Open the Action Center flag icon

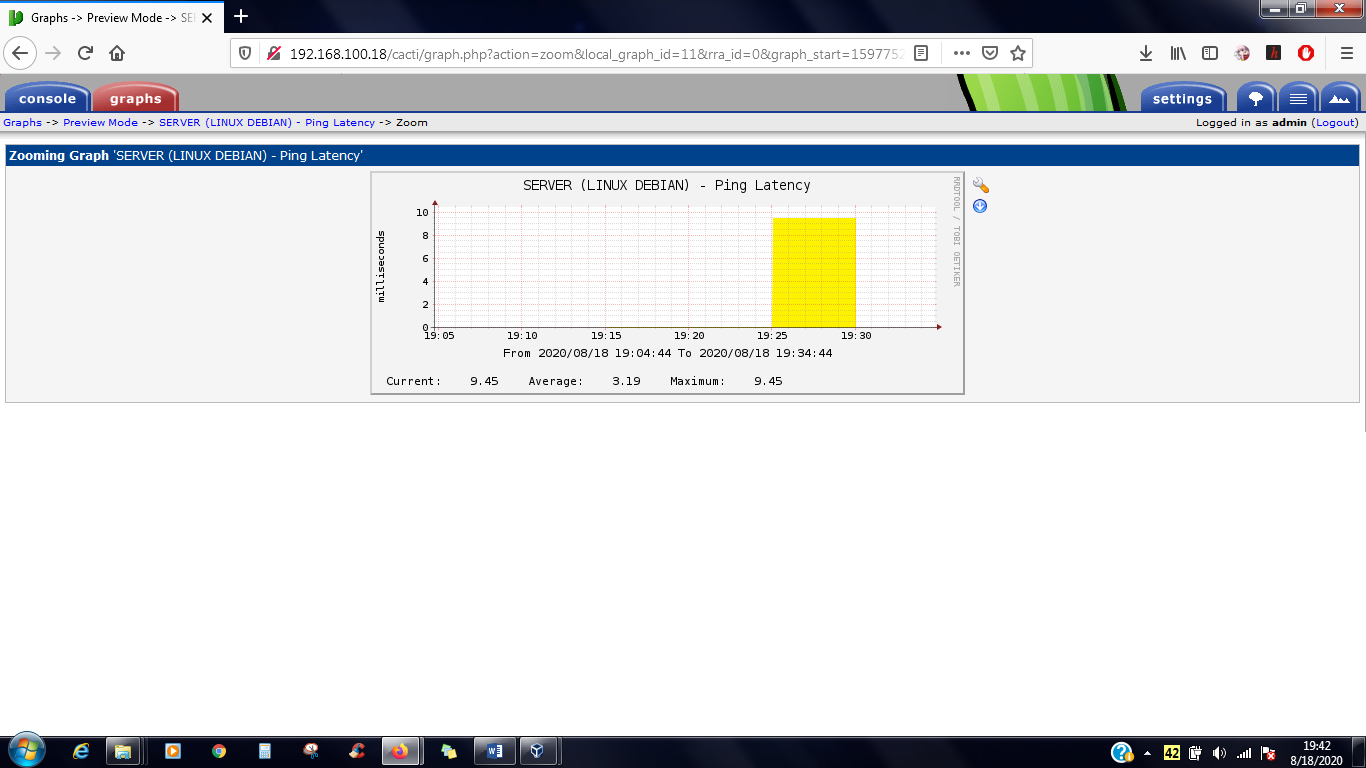coord(1268,753)
